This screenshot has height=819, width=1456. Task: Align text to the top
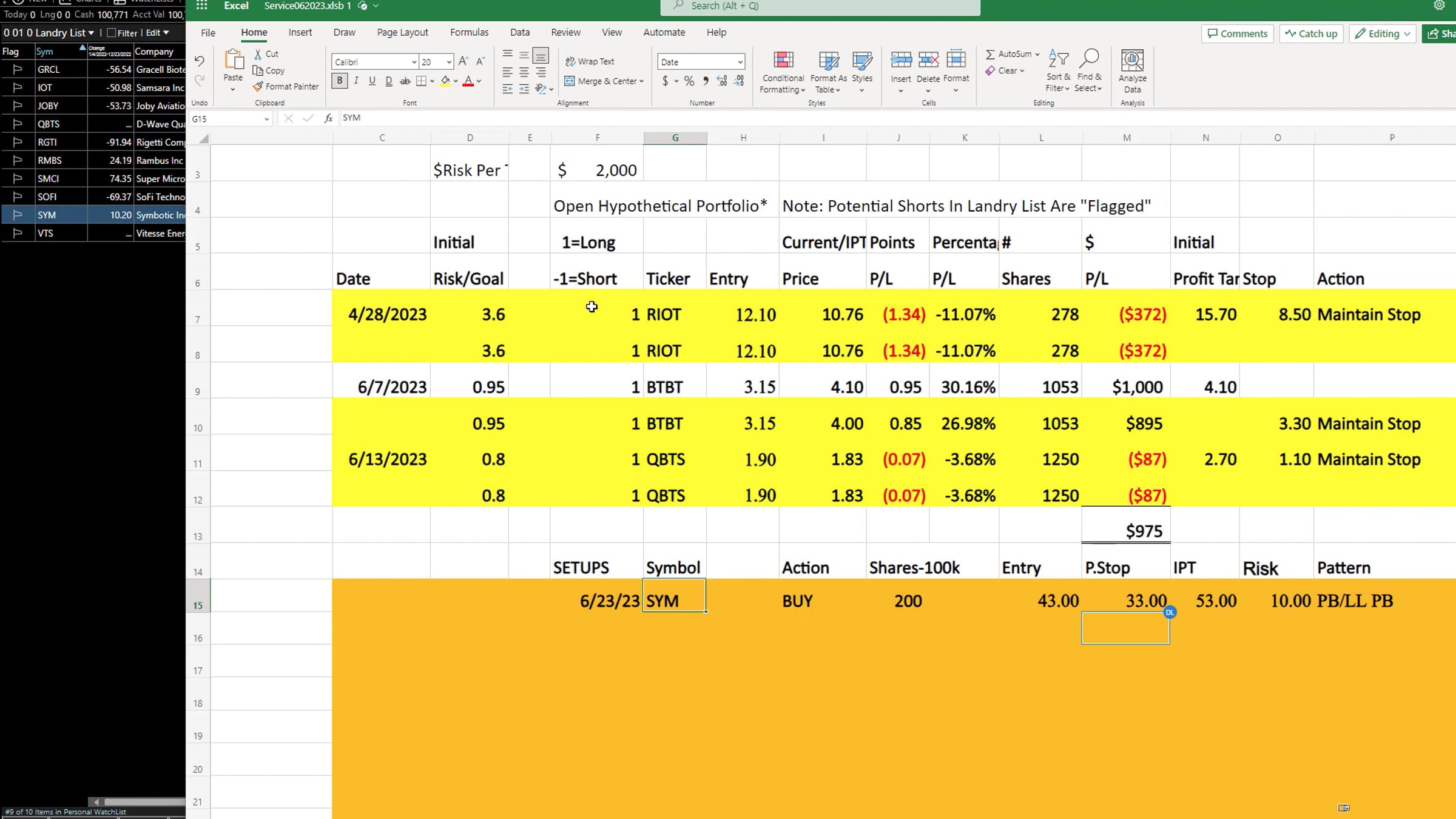[x=507, y=55]
